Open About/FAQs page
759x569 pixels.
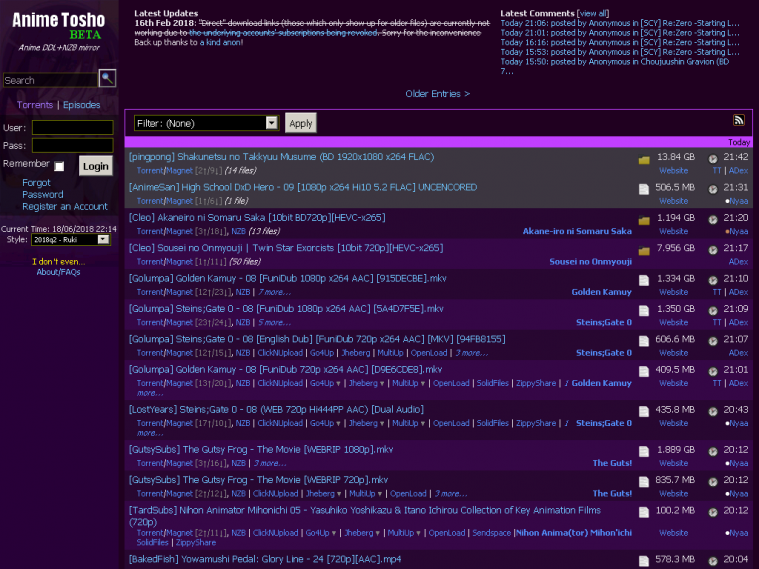(59, 272)
